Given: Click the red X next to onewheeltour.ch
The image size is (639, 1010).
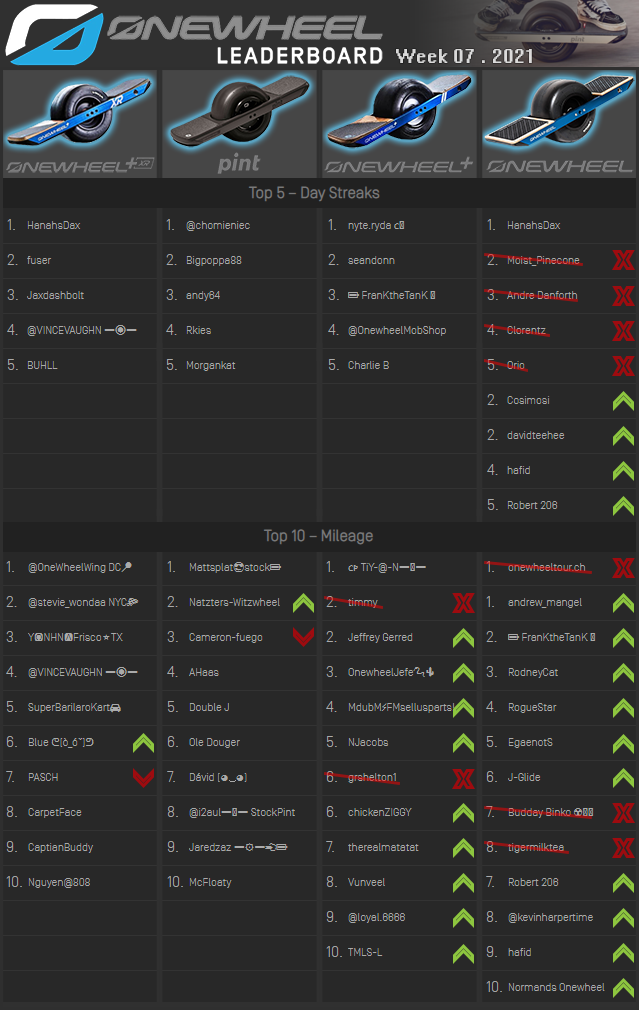Looking at the screenshot, I should coord(622,568).
